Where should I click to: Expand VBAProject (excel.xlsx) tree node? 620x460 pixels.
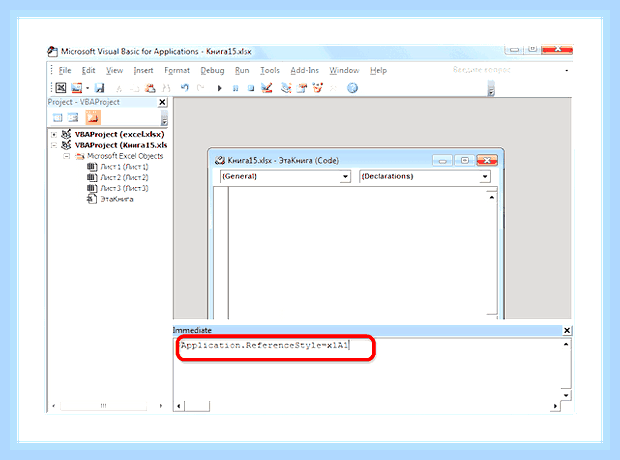tap(54, 134)
